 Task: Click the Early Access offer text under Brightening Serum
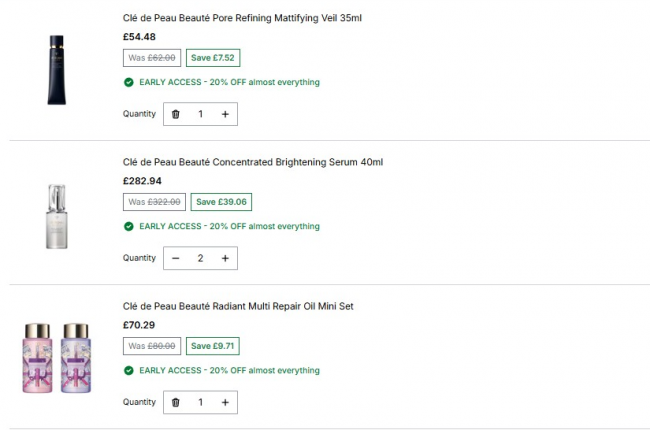pos(229,226)
